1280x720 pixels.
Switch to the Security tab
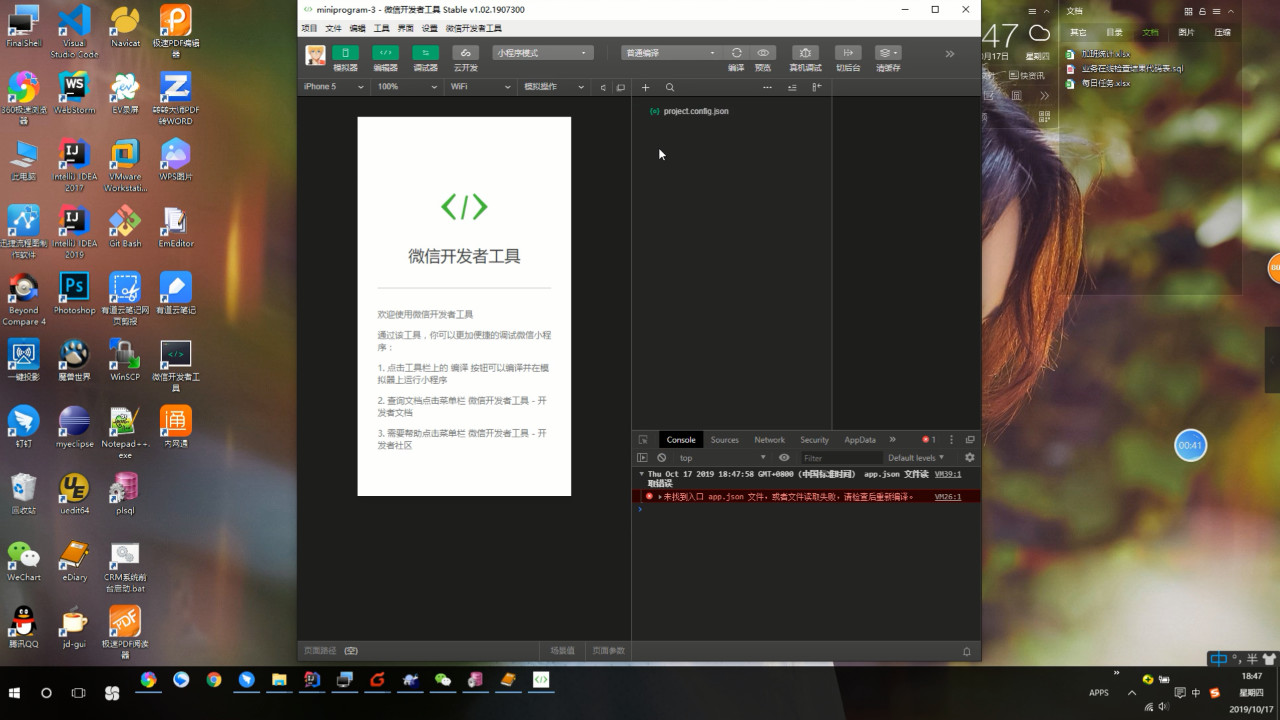click(x=814, y=440)
